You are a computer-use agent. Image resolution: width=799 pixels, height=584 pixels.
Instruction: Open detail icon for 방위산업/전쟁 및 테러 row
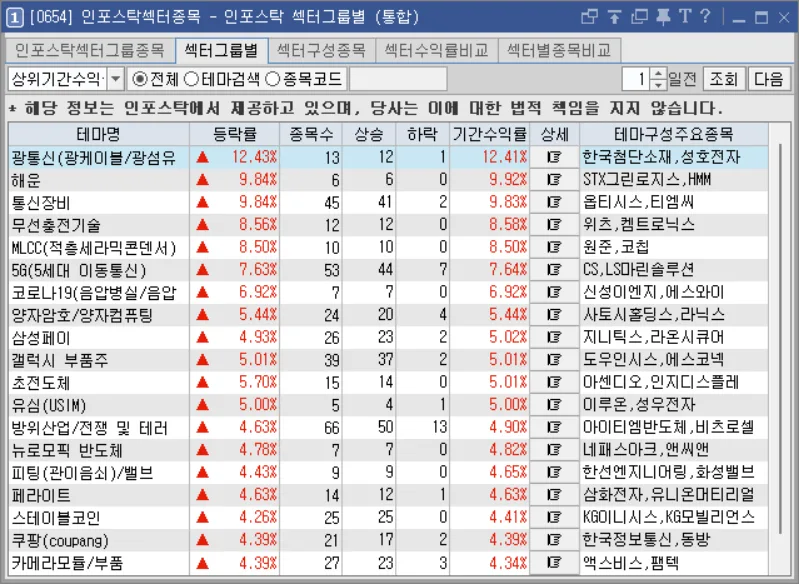click(x=554, y=427)
